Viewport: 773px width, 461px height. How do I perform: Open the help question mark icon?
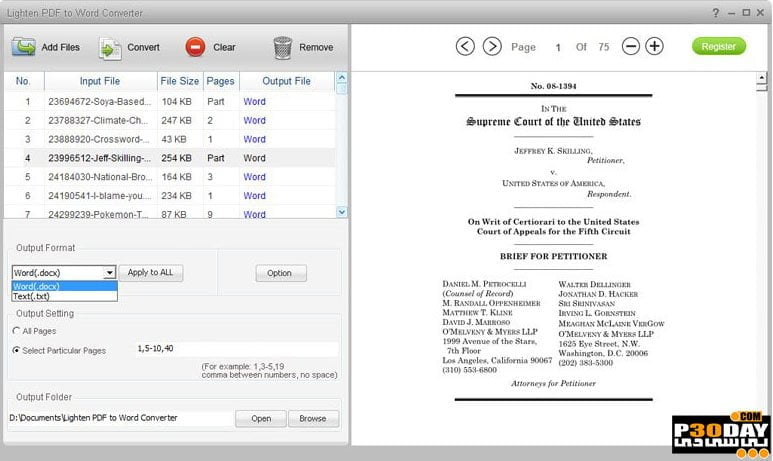[716, 13]
